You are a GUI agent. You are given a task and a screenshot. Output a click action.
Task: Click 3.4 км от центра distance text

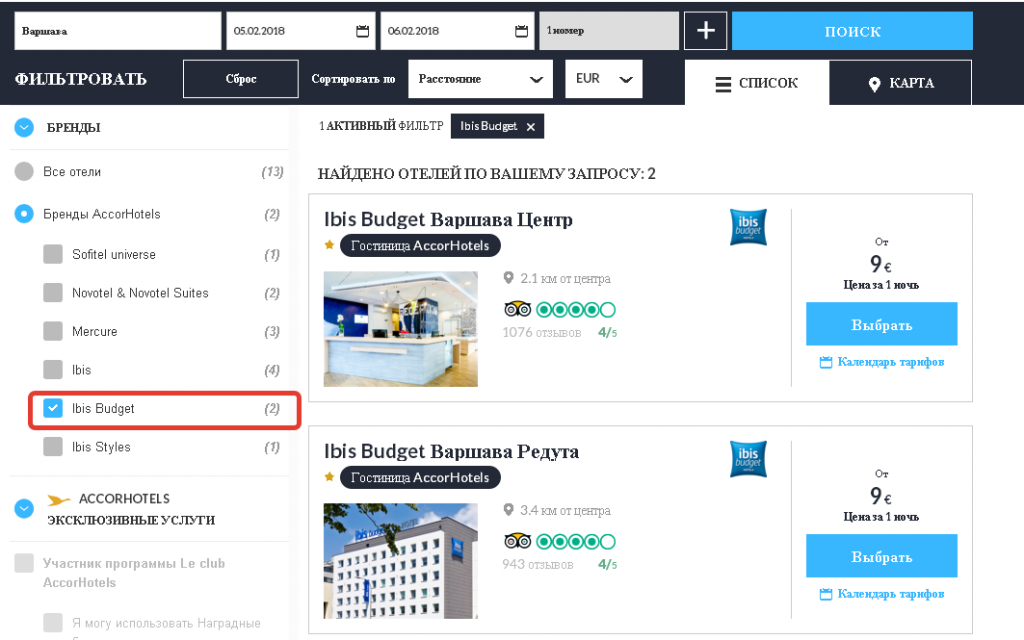(x=566, y=511)
